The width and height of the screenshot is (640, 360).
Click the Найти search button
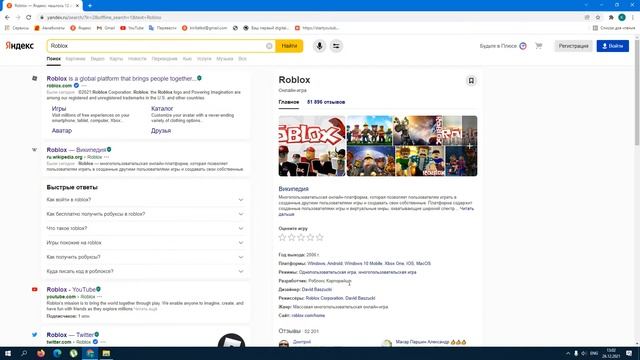(x=289, y=46)
